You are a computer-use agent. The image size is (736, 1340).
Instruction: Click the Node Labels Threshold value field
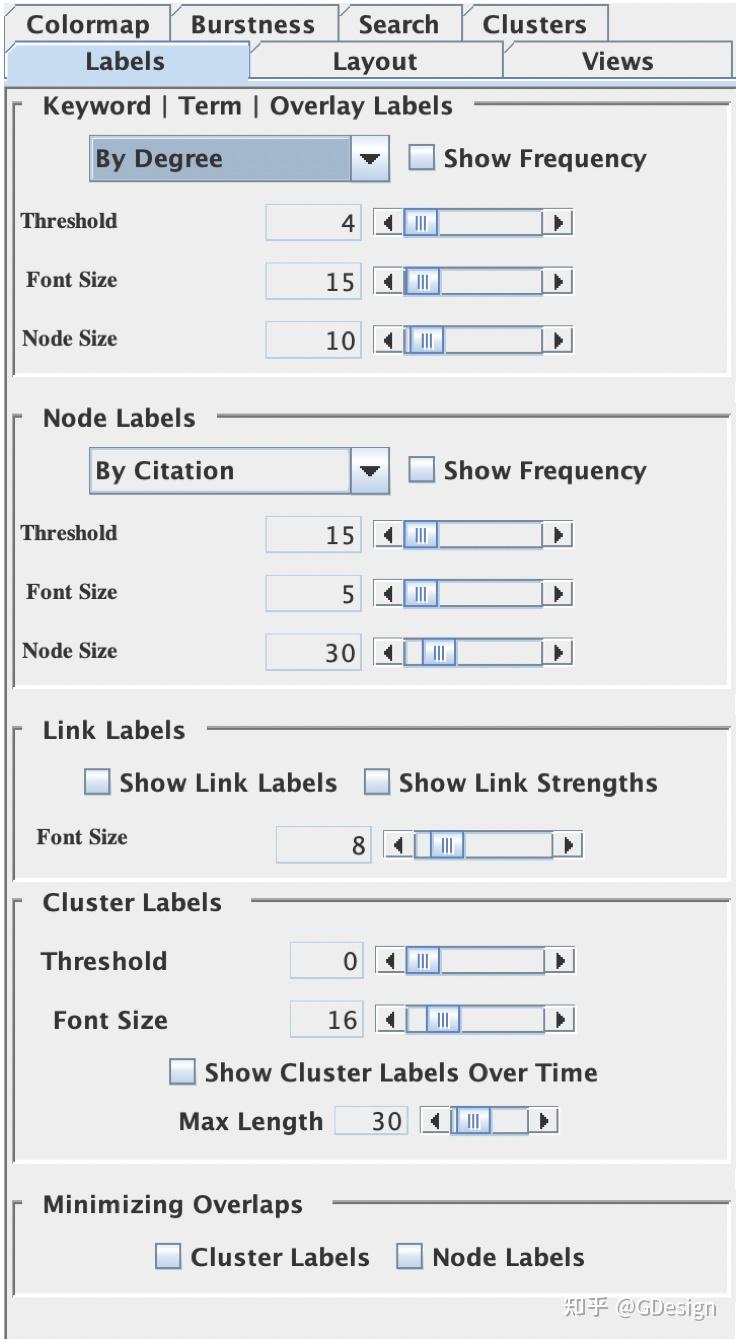pyautogui.click(x=313, y=535)
